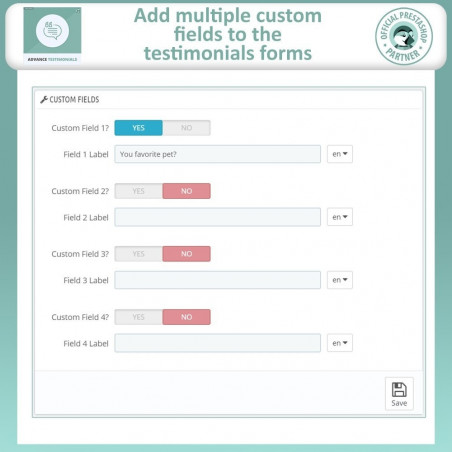Click NO on Custom Field 2
This screenshot has height=452, width=452.
pyautogui.click(x=186, y=191)
